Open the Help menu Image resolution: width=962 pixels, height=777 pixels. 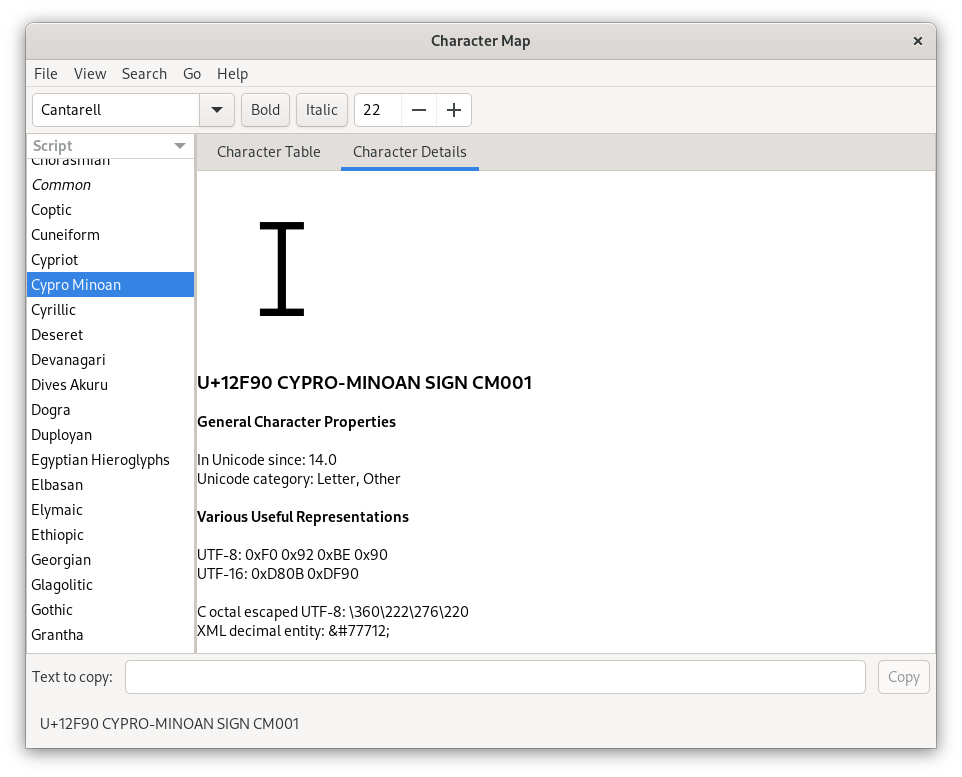pos(232,74)
